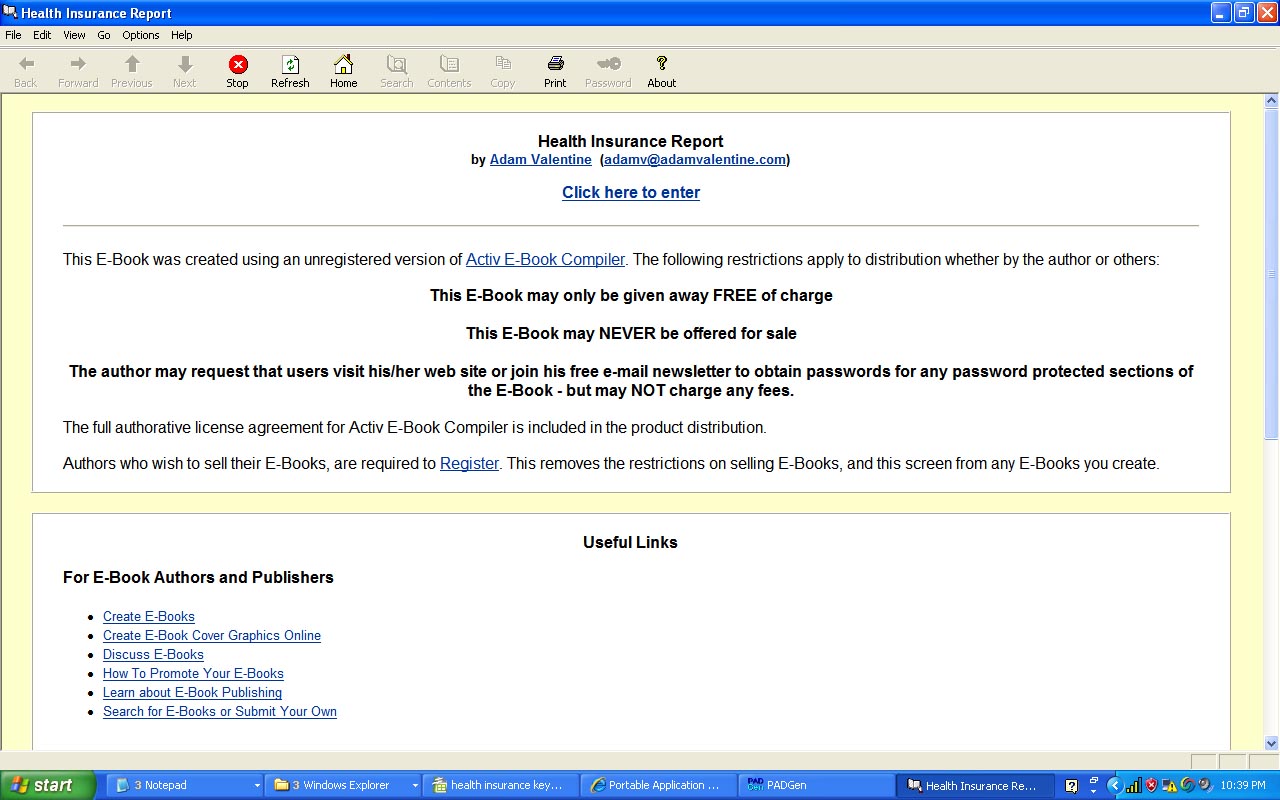Expand the 3 Windows Explorer taskbar group
Viewport: 1280px width, 800px height.
coord(415,786)
